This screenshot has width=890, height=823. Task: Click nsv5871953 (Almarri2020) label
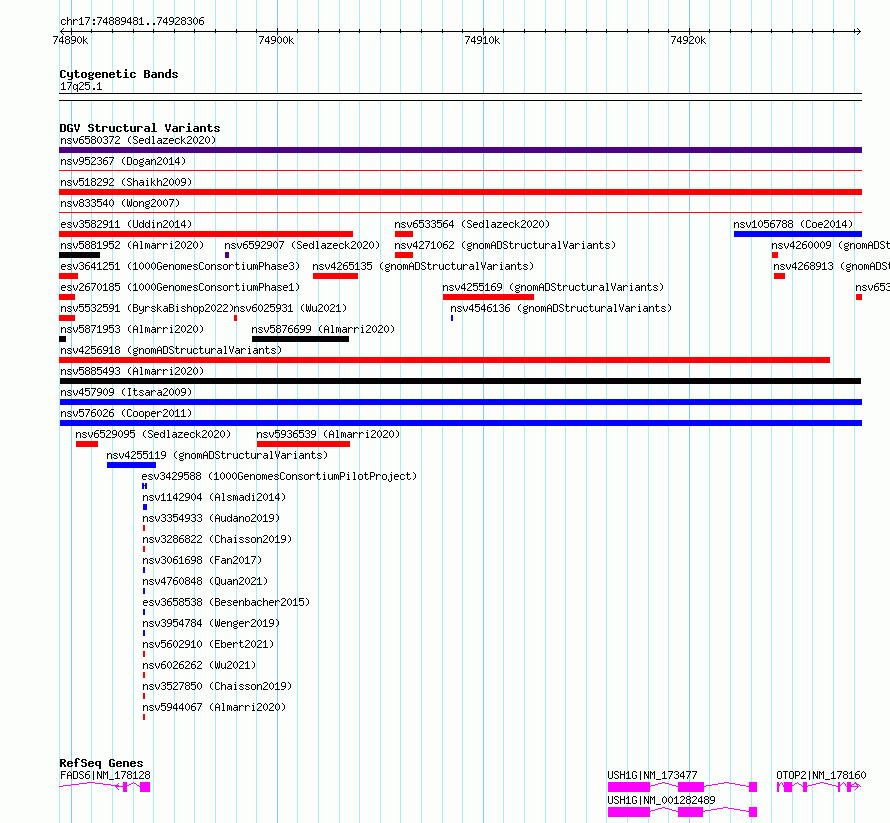click(x=132, y=329)
